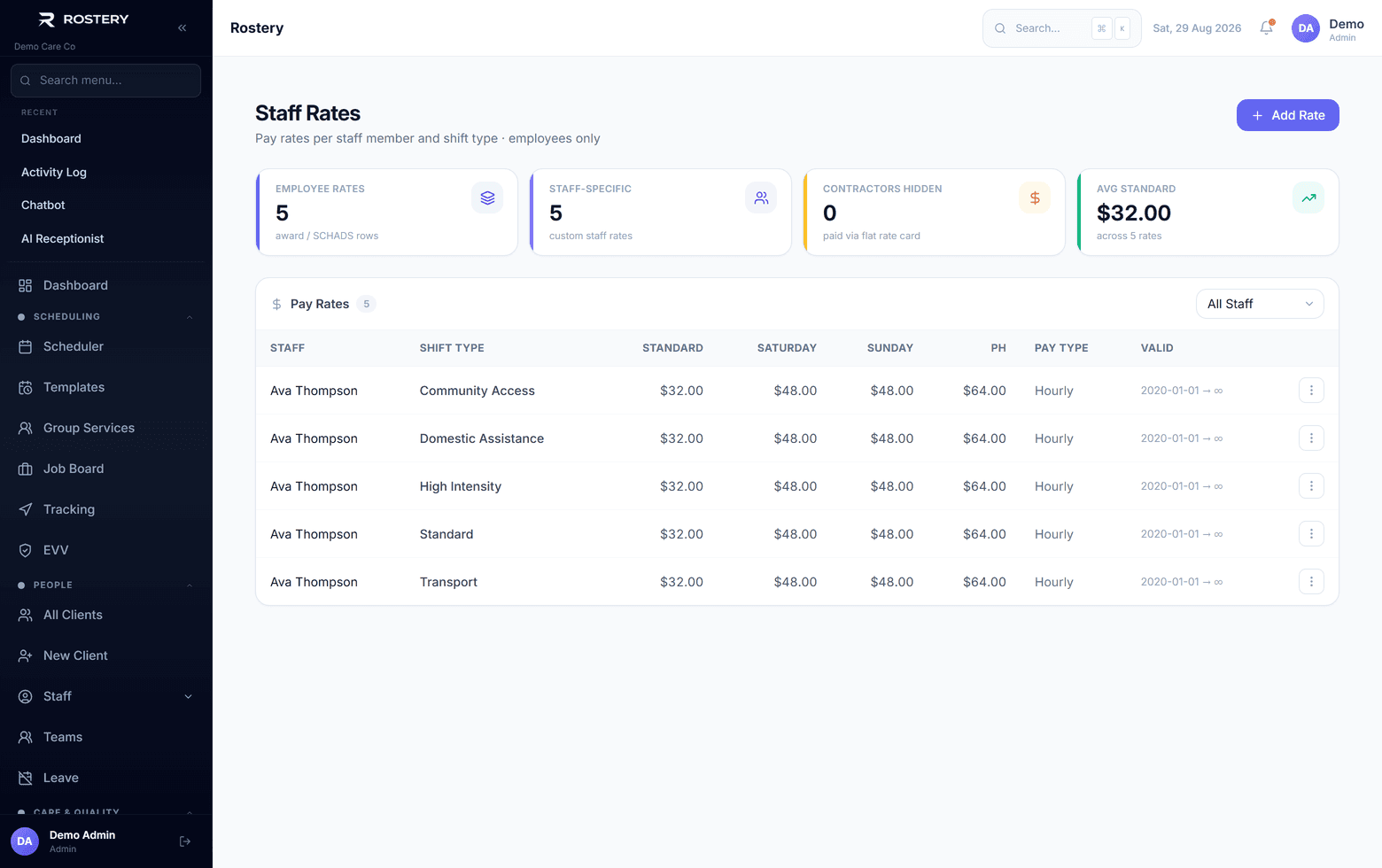The image size is (1382, 868).
Task: Click the layers icon on Employee Rates card
Action: (487, 198)
